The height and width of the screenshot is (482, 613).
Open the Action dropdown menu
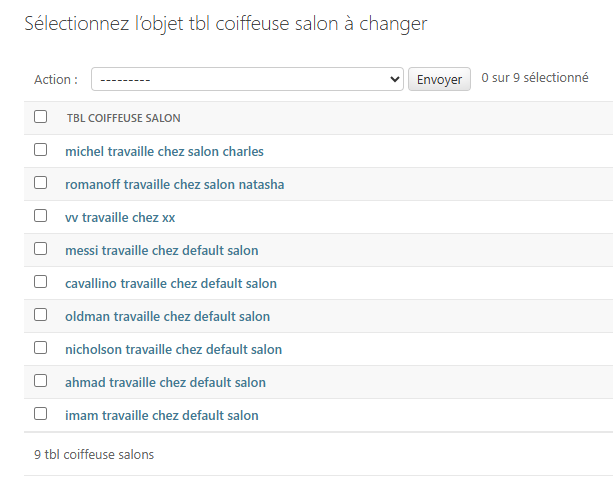coord(247,79)
